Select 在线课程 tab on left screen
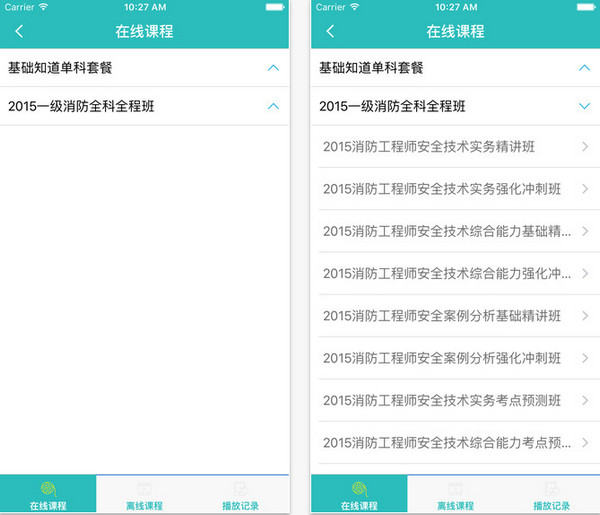The height and width of the screenshot is (515, 600). [48, 494]
